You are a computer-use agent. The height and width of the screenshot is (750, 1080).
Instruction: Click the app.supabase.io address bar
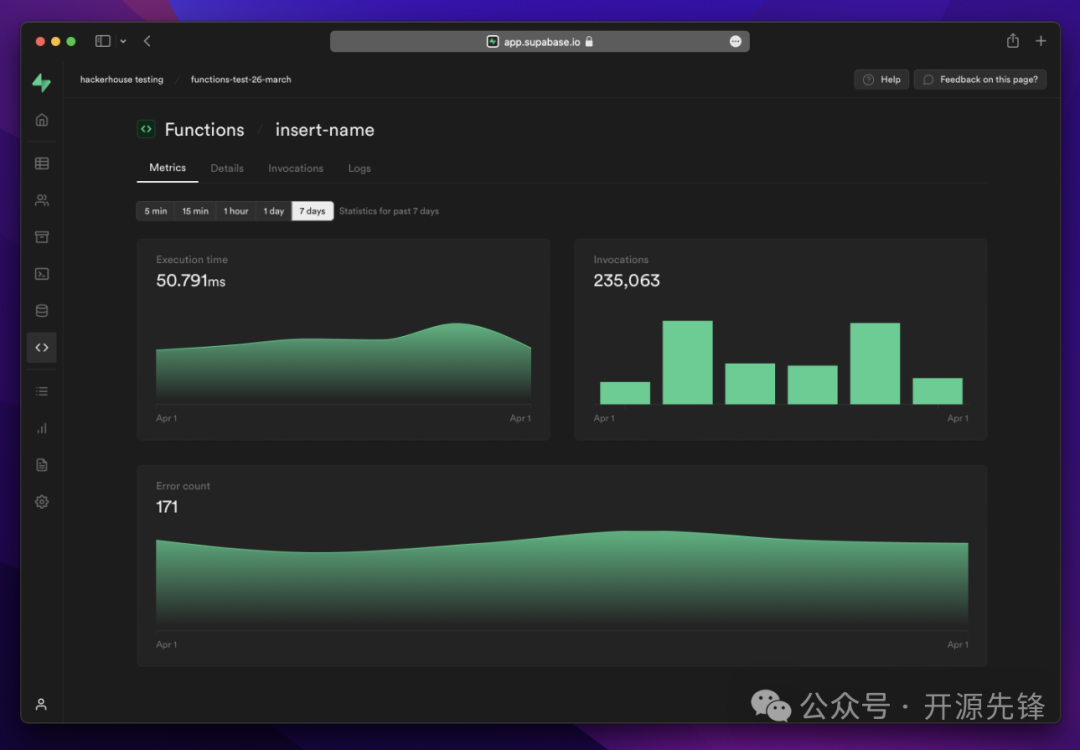click(539, 41)
